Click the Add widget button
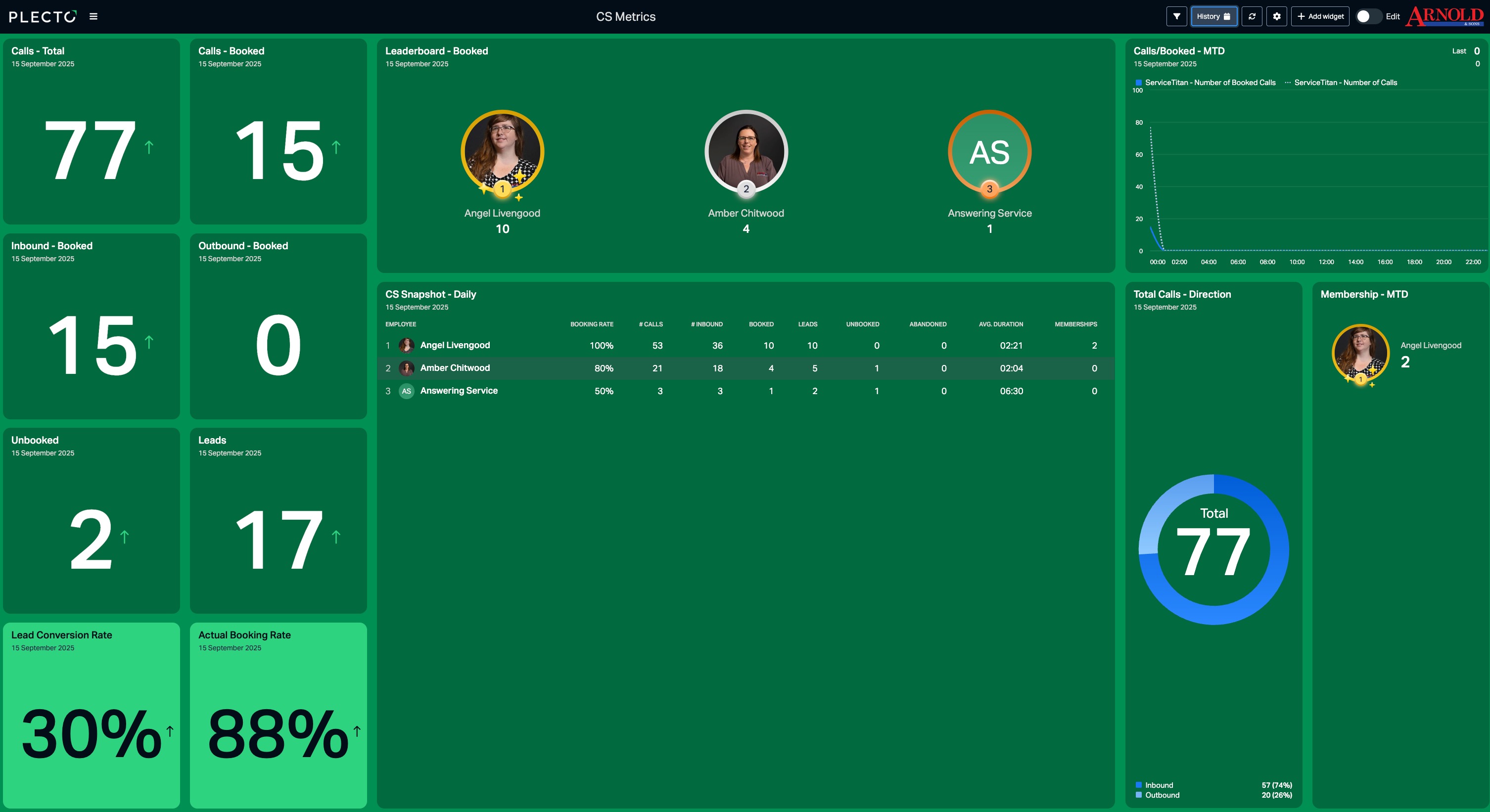The height and width of the screenshot is (812, 1490). click(x=1320, y=16)
